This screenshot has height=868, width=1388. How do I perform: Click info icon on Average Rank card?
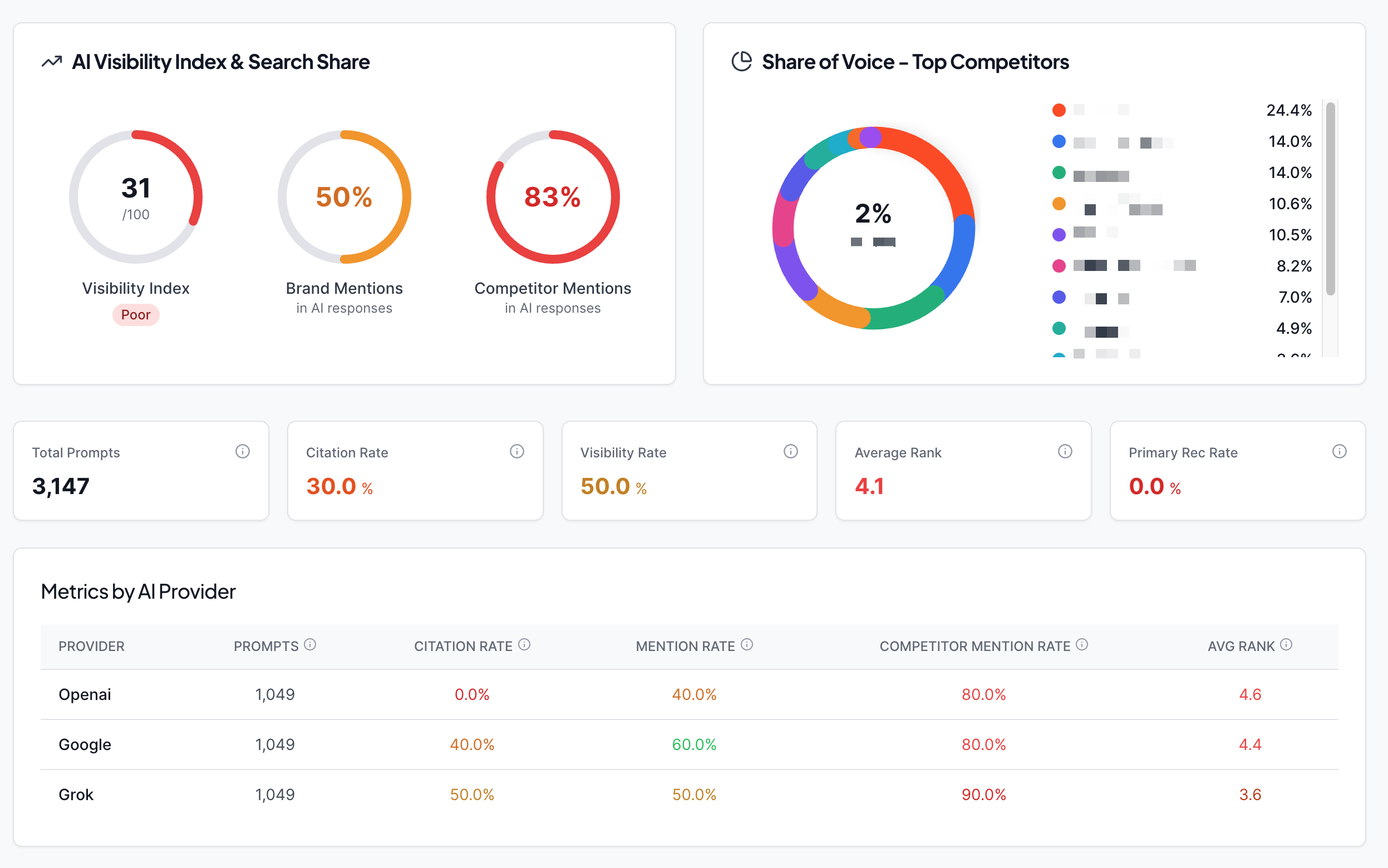[1065, 451]
